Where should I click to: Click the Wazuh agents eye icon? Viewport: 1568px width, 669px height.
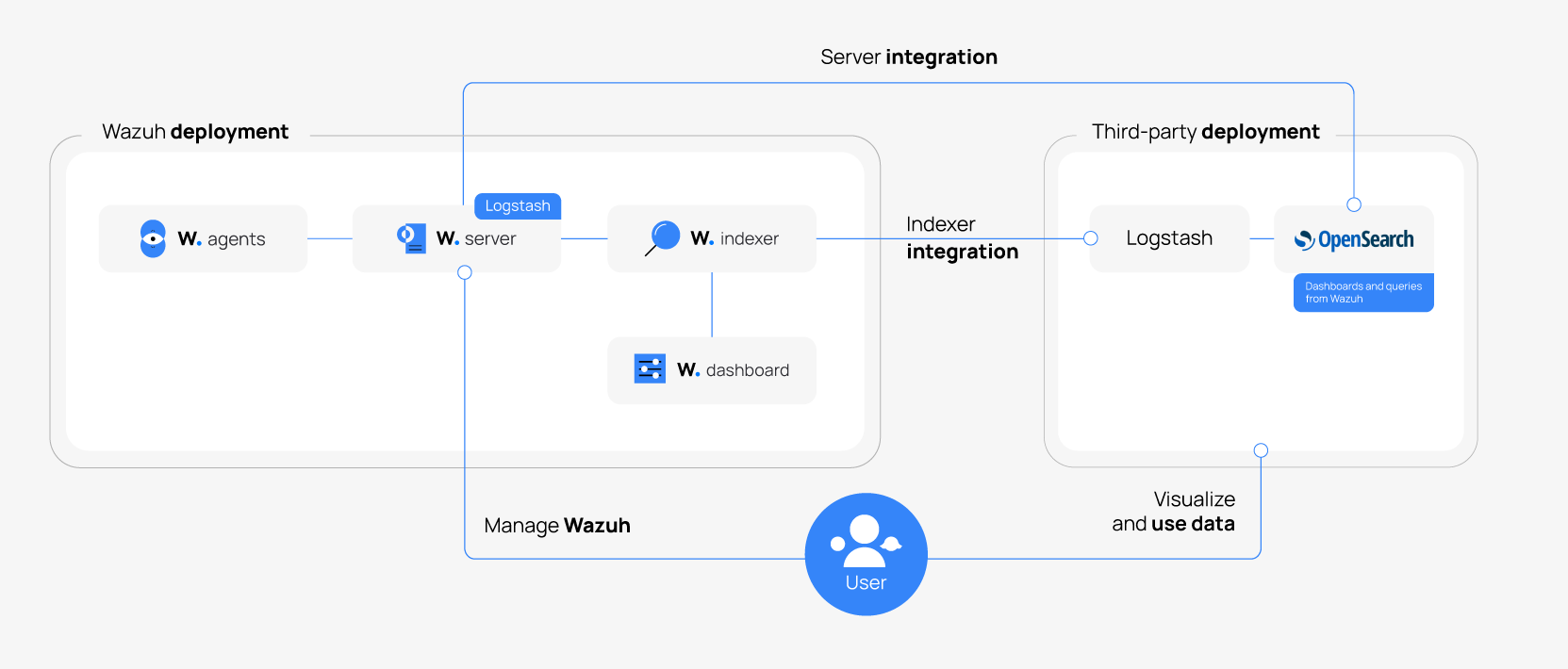click(153, 238)
